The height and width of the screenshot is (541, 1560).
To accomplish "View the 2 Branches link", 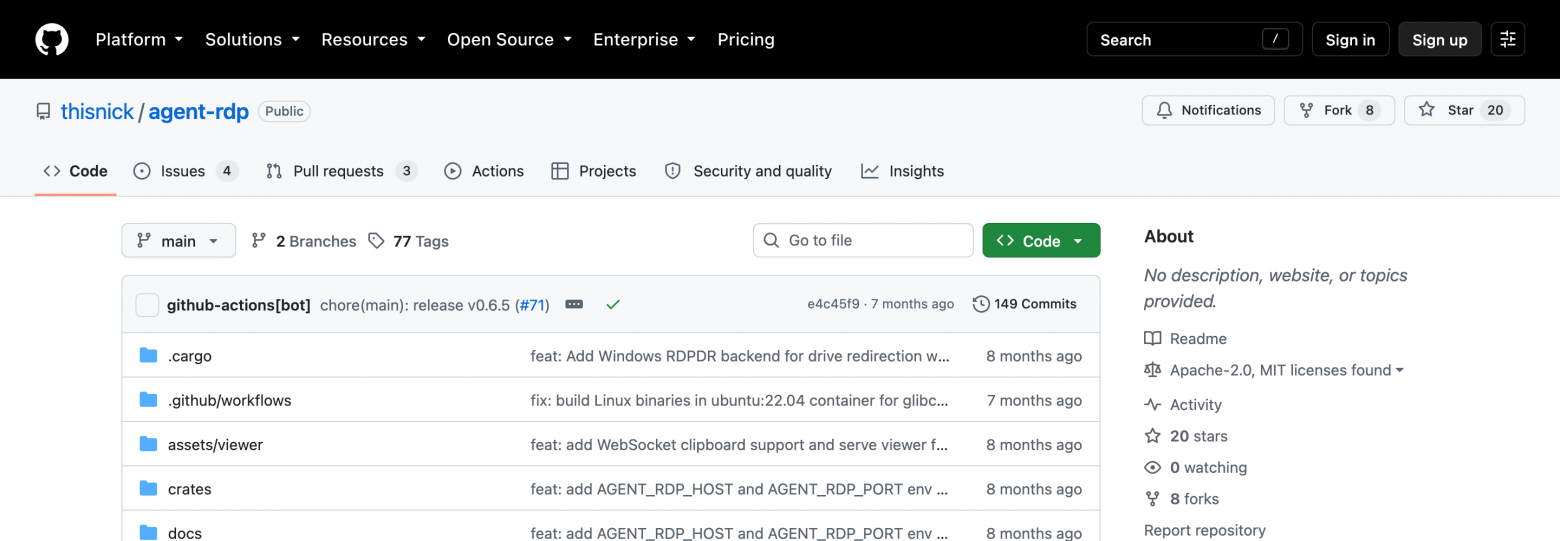I will point(303,241).
